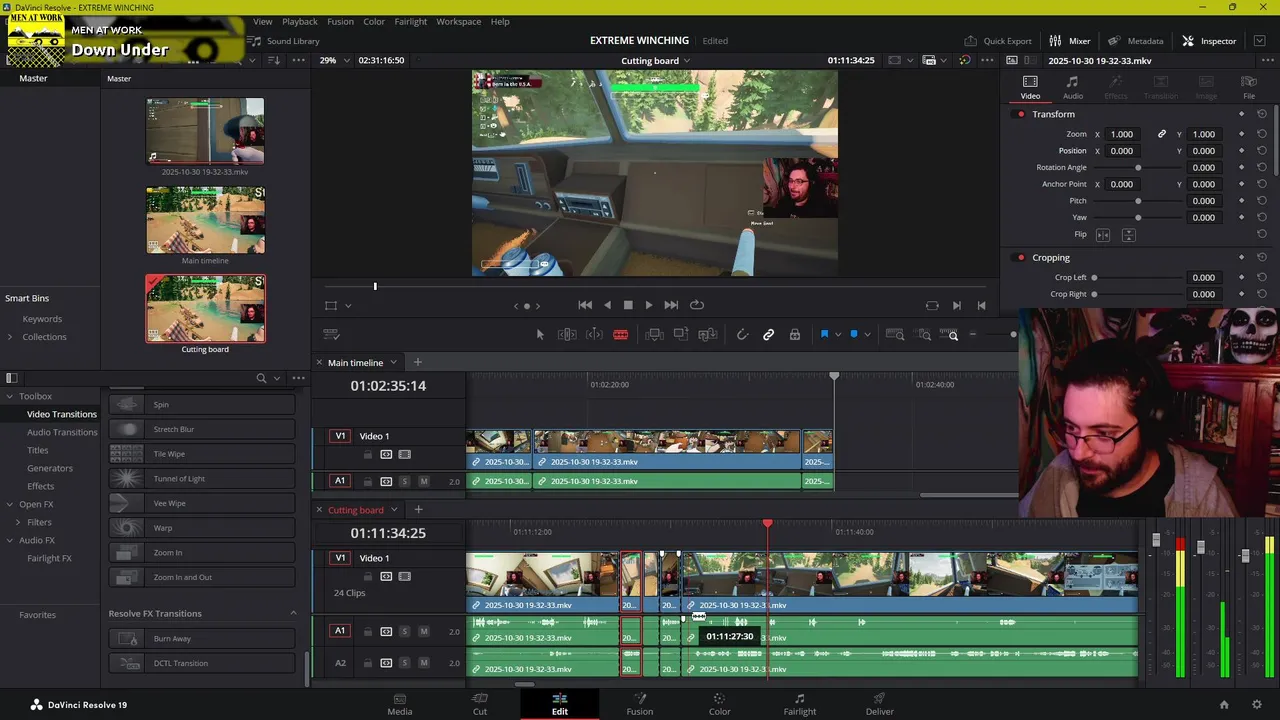
Task: Switch to the Audio inspector tab
Action: pos(1072,88)
